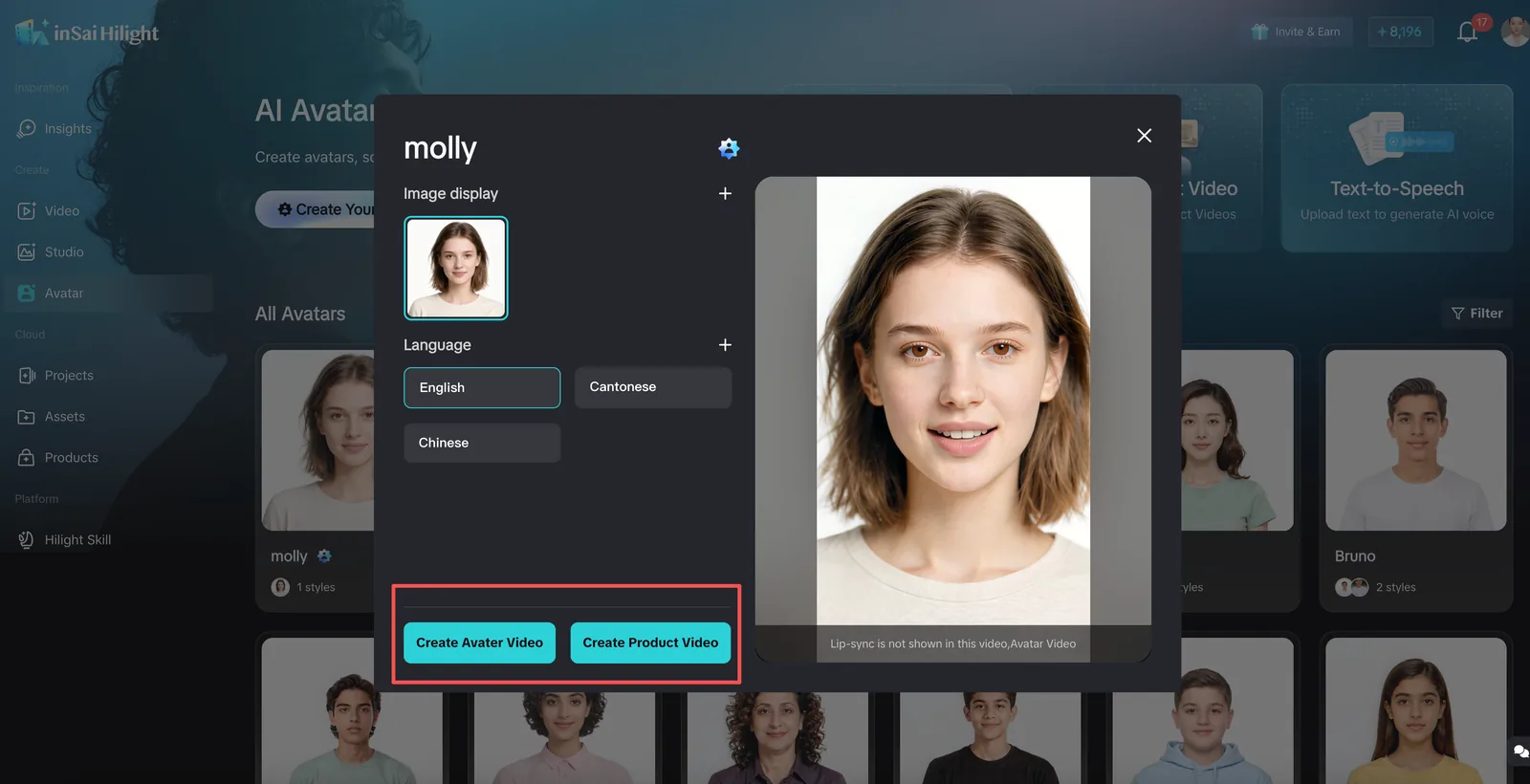The height and width of the screenshot is (784, 1530).
Task: Open the user profile avatar
Action: 1515,32
